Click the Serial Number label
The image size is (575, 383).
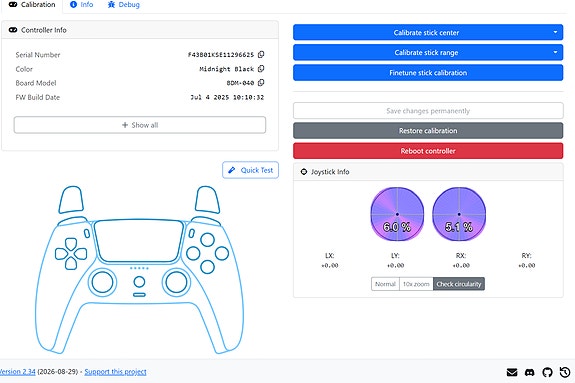point(38,55)
